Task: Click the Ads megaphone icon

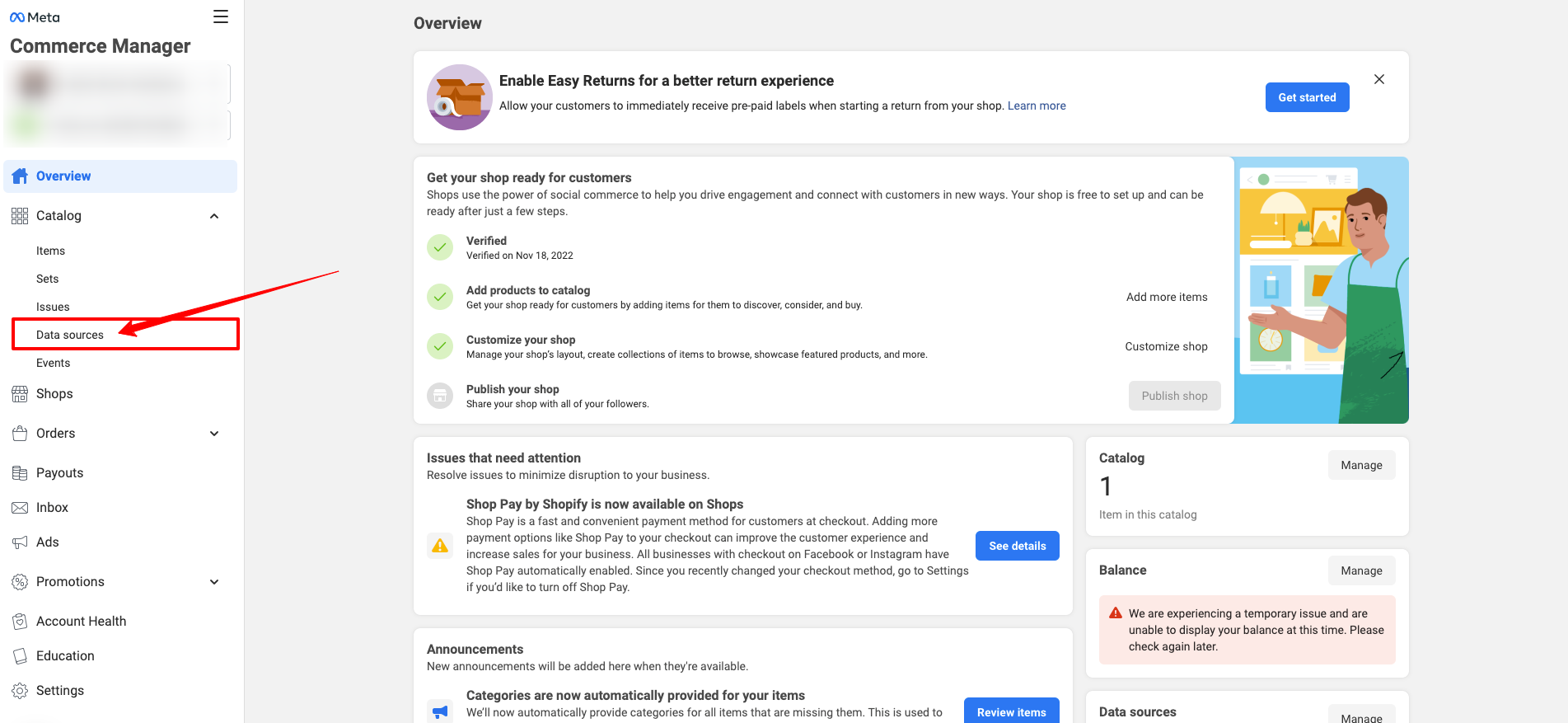Action: coord(20,542)
